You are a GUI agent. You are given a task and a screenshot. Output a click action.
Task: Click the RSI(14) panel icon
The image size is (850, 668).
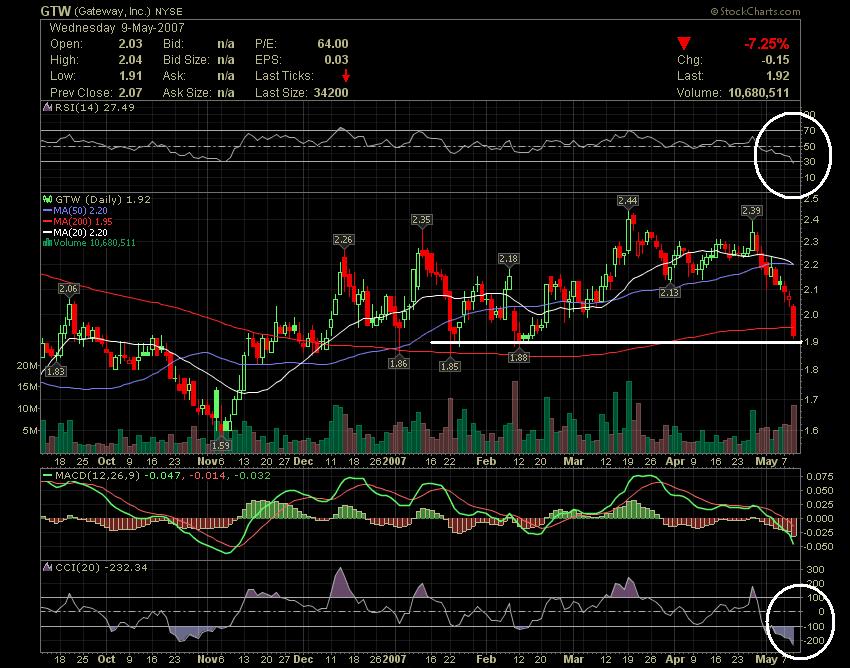point(48,107)
